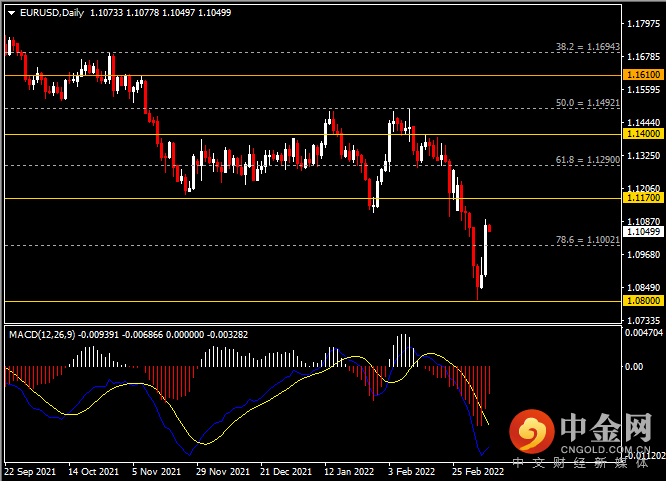This screenshot has width=666, height=481.
Task: Select the 1.14000 orange price tag
Action: point(640,133)
